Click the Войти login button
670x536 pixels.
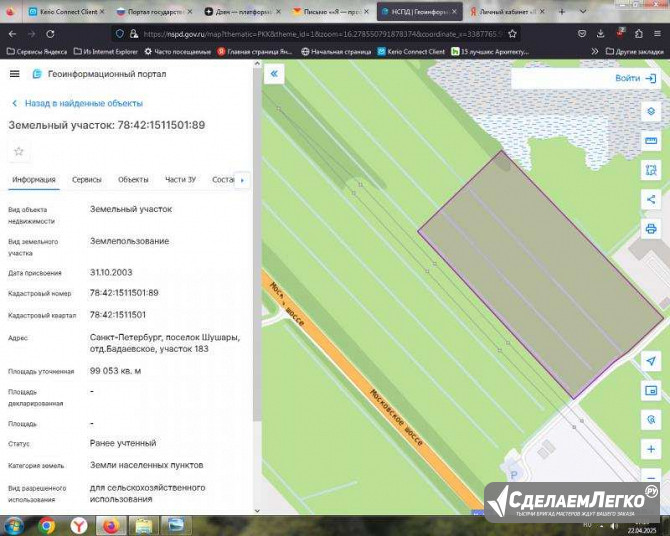point(635,78)
